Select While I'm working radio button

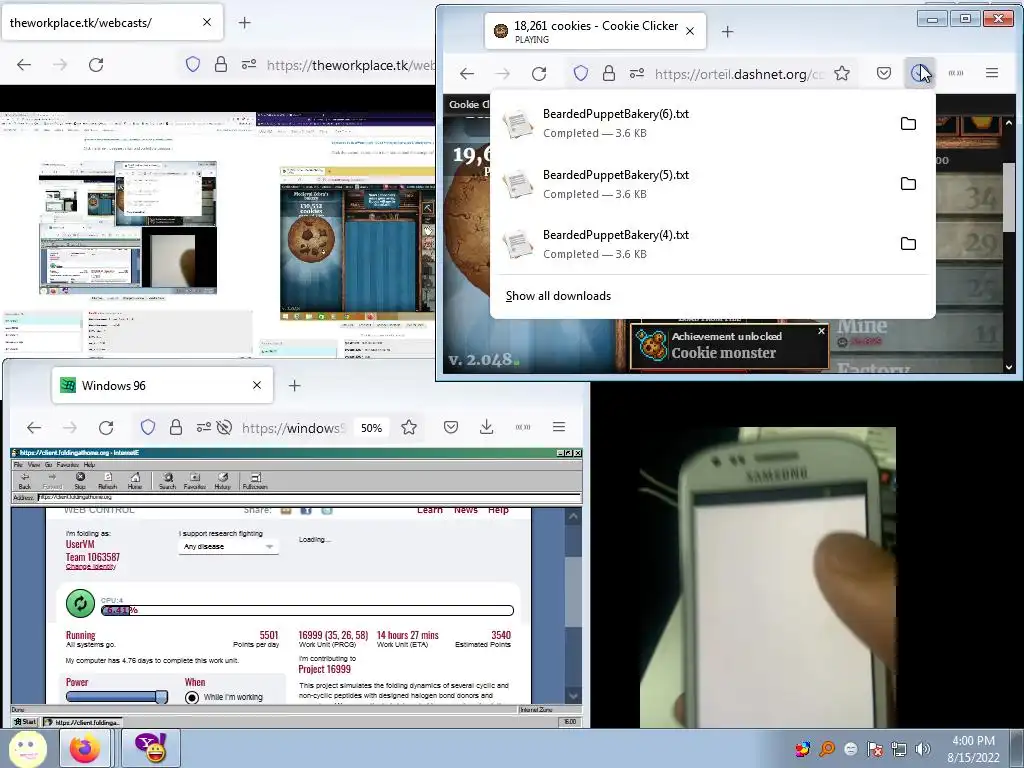[x=192, y=697]
